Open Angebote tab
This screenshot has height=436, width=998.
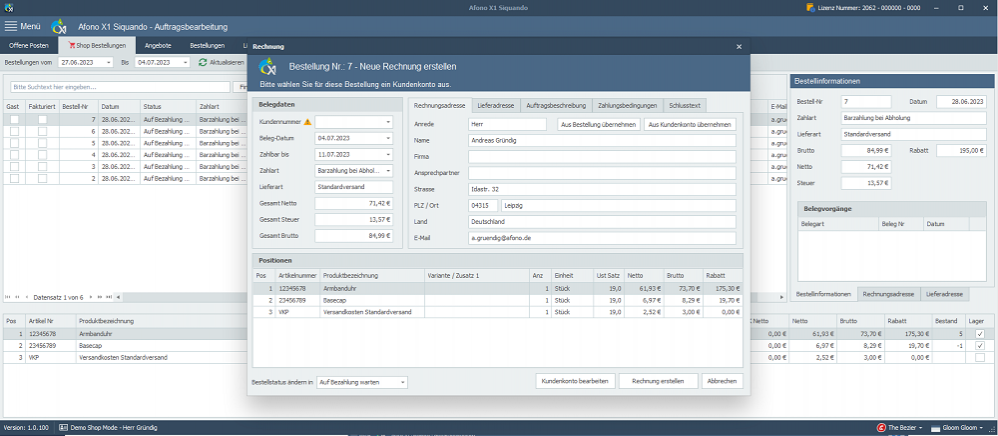(x=158, y=46)
